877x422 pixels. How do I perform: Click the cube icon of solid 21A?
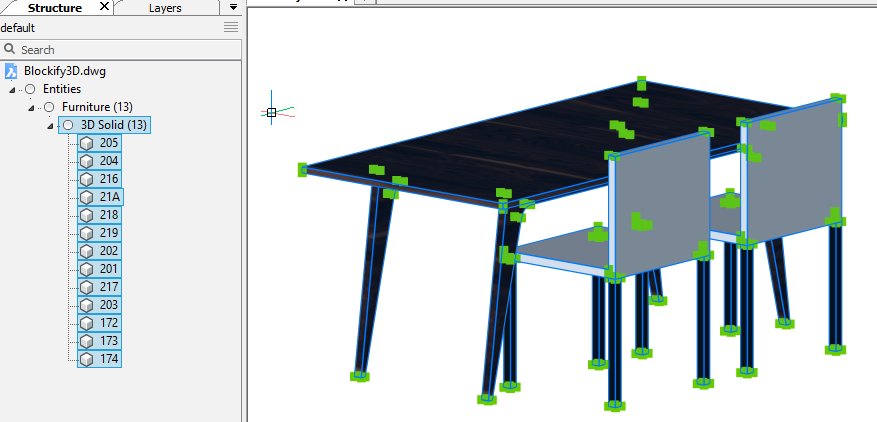(x=86, y=197)
